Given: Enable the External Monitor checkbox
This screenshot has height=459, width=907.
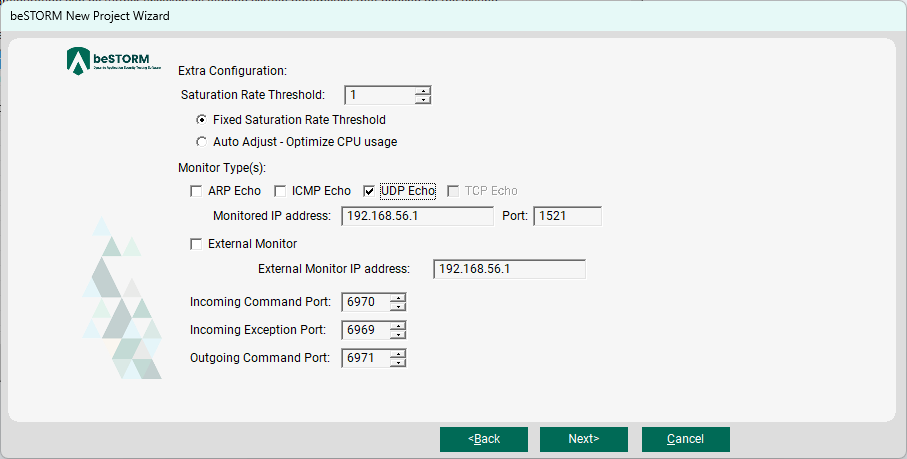Looking at the screenshot, I should (196, 243).
